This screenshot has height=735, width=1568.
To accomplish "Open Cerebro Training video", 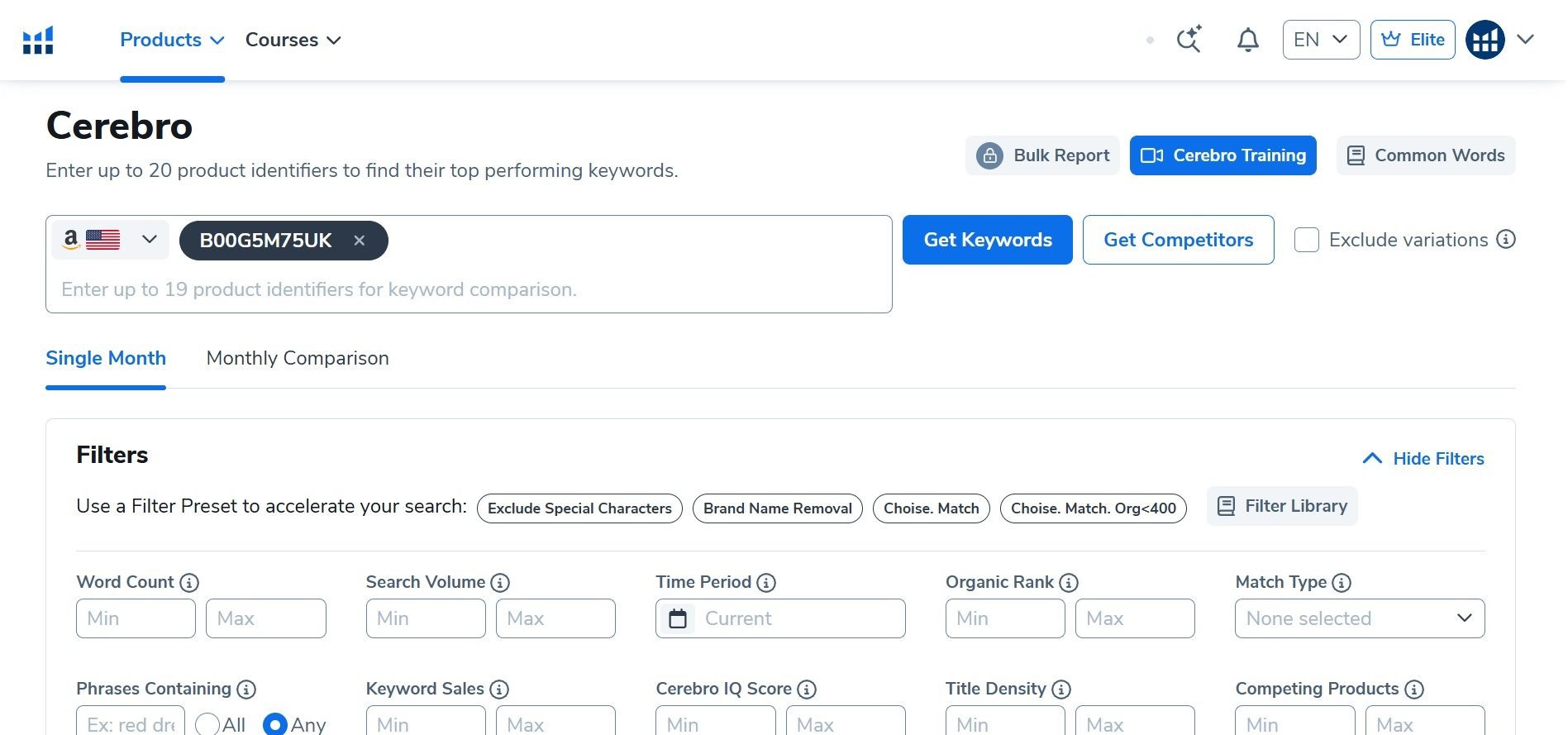I will [x=1223, y=155].
